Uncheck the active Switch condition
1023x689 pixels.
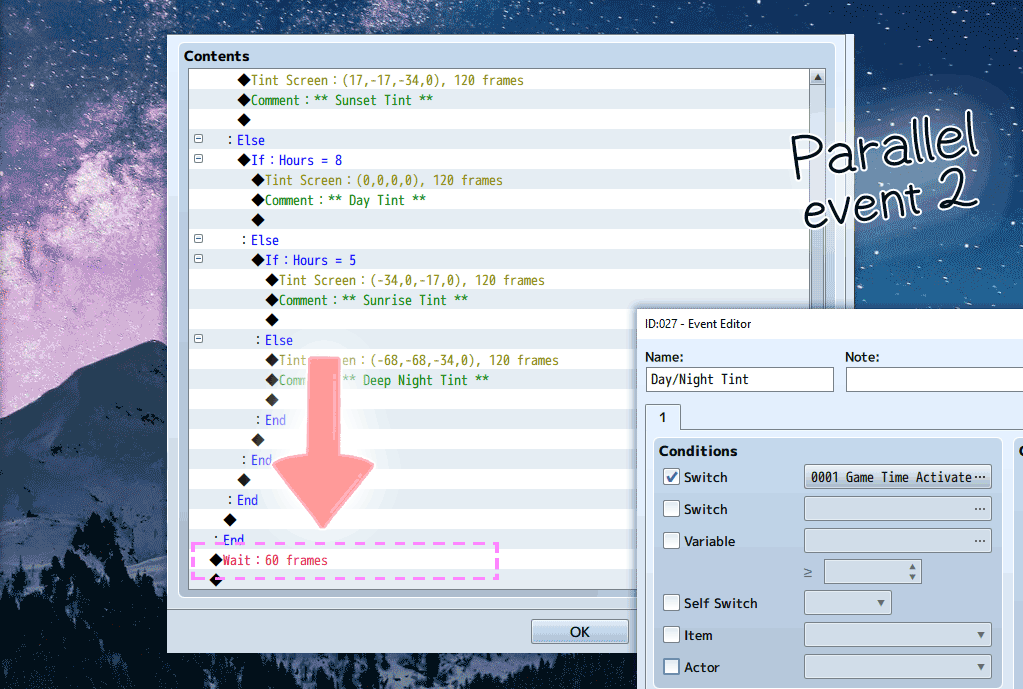pyautogui.click(x=673, y=476)
